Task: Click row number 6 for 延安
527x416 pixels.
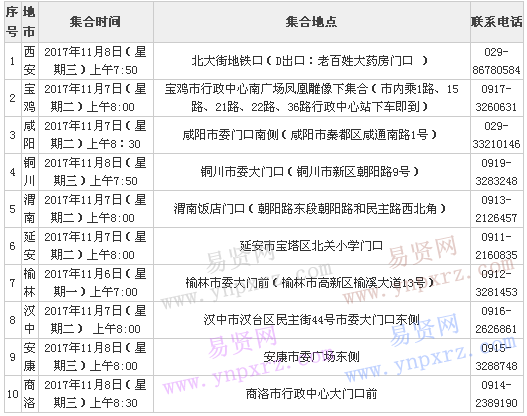Action: pyautogui.click(x=12, y=246)
